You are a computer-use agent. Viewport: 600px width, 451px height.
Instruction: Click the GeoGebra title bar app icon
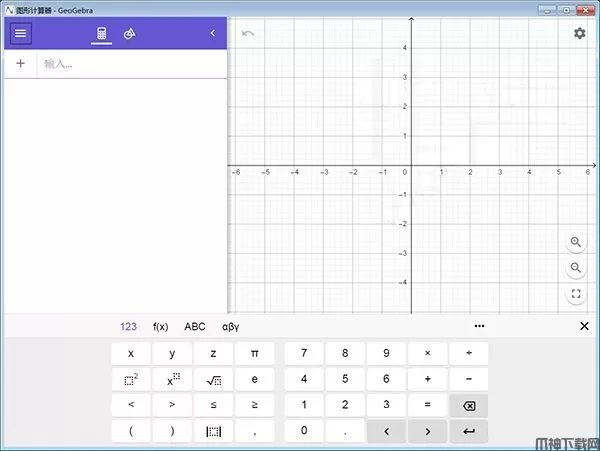click(x=9, y=10)
